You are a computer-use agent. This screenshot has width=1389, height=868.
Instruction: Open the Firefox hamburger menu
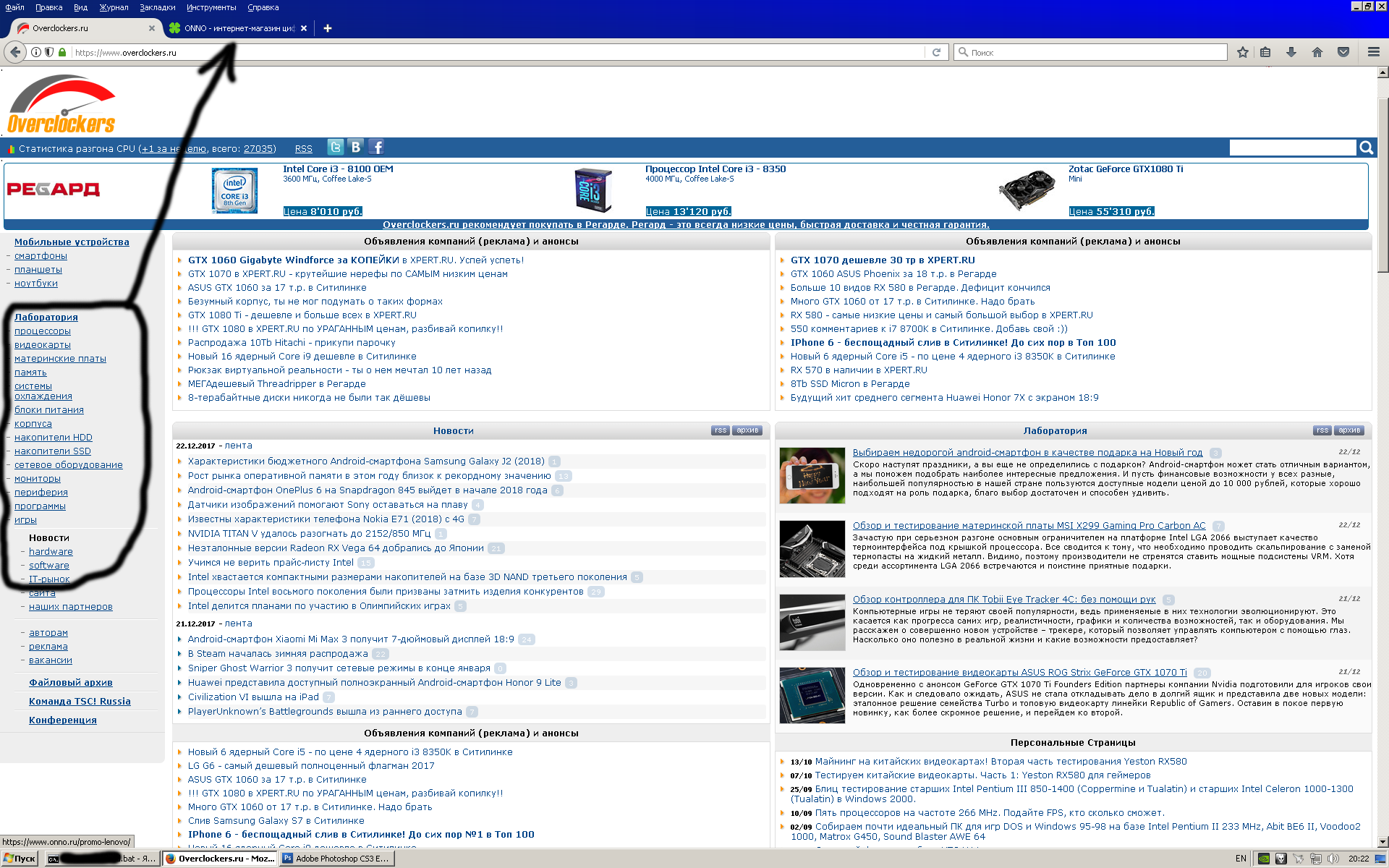(1373, 52)
